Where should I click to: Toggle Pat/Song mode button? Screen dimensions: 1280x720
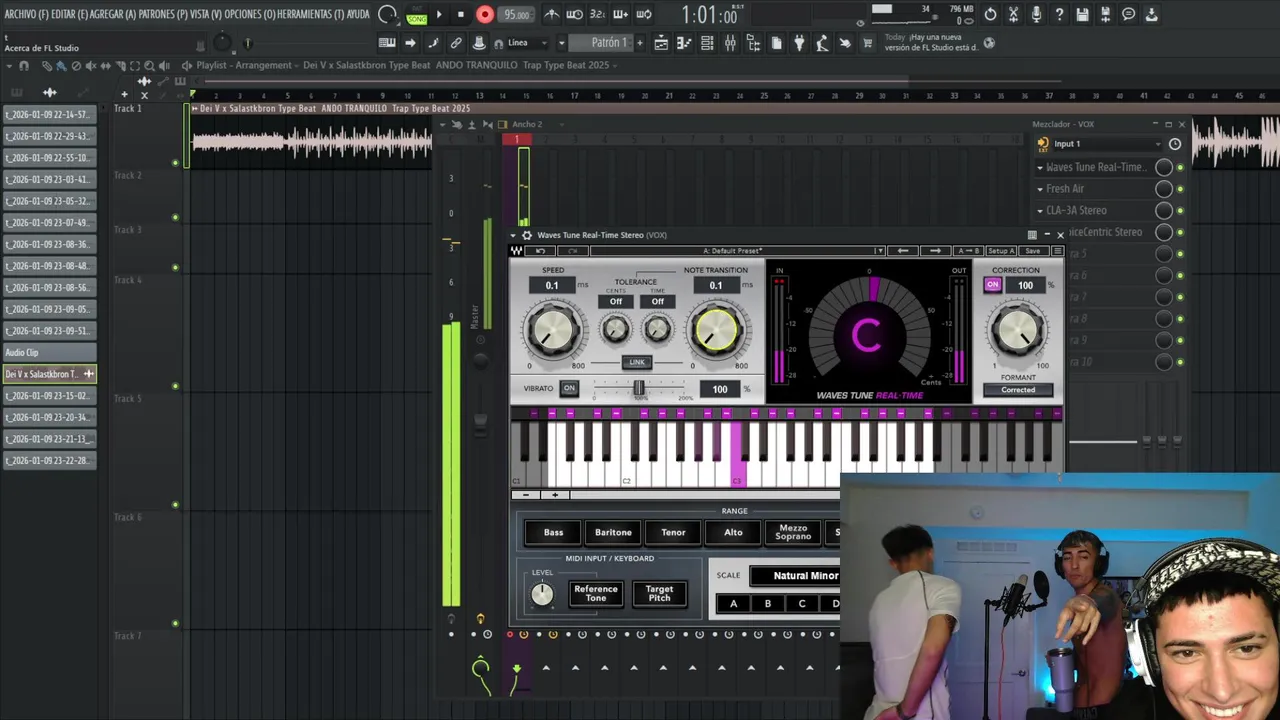[x=416, y=15]
